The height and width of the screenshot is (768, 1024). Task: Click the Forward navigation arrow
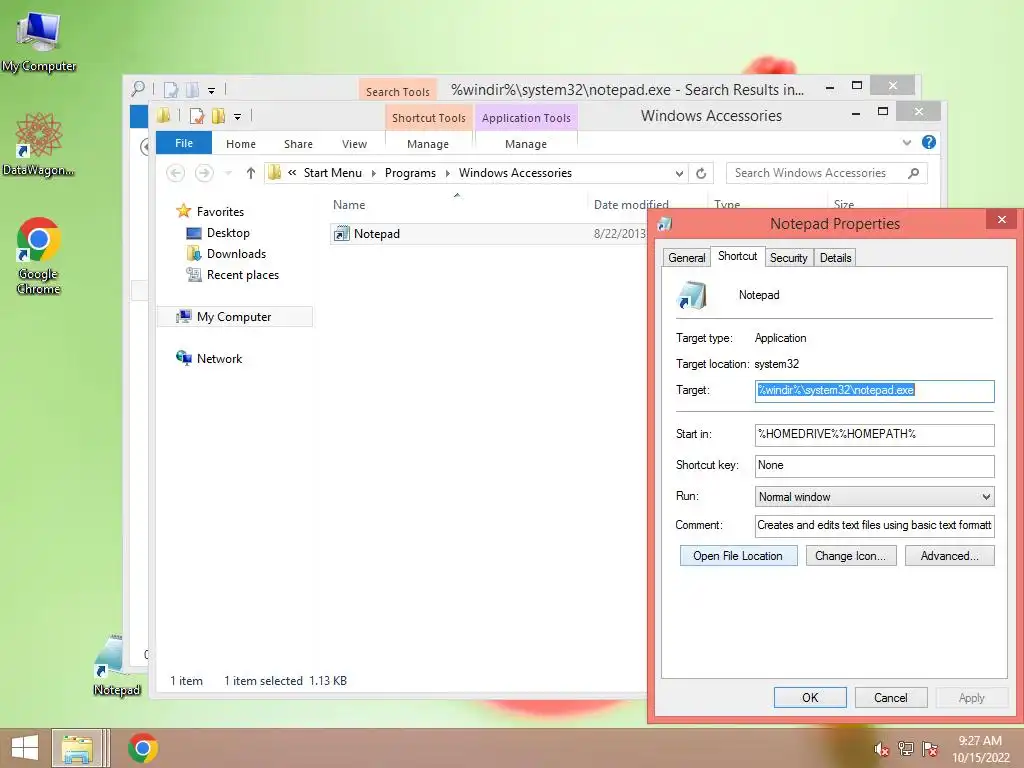pyautogui.click(x=204, y=173)
